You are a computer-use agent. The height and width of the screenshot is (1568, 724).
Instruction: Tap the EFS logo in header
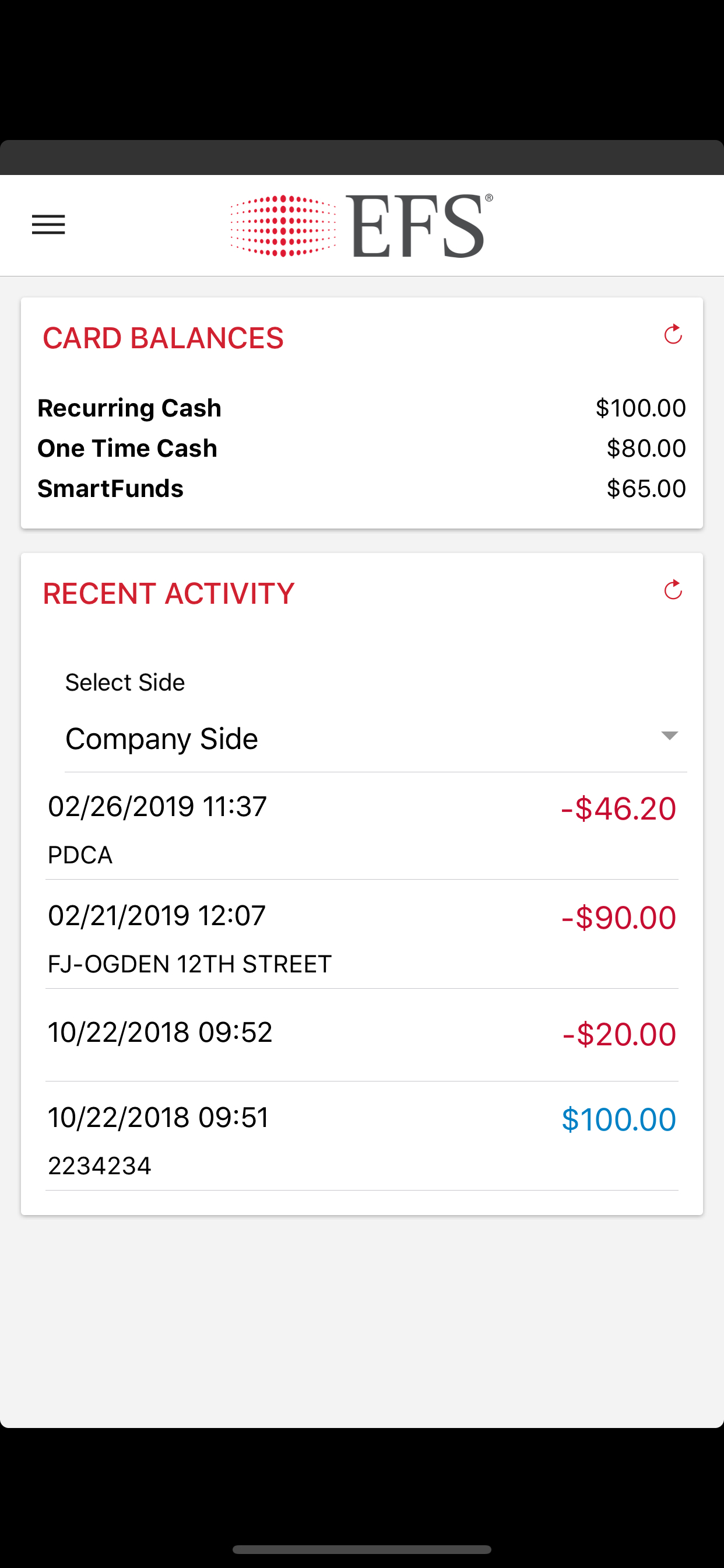click(x=361, y=226)
